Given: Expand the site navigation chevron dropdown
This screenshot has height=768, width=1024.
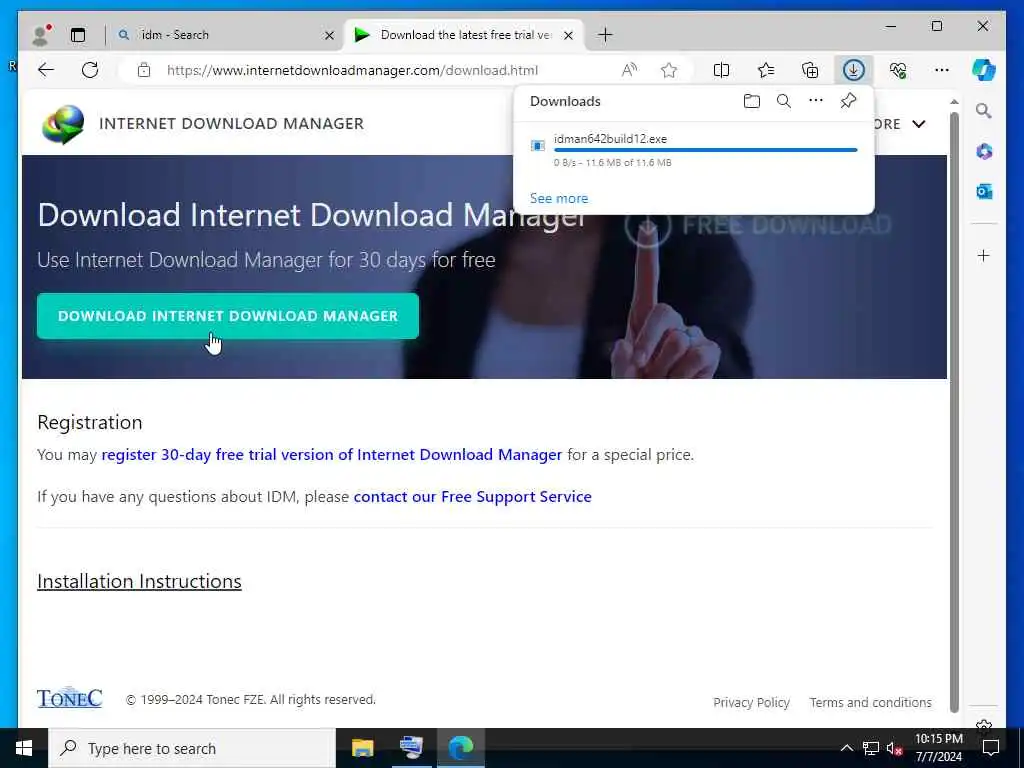Looking at the screenshot, I should (x=919, y=124).
